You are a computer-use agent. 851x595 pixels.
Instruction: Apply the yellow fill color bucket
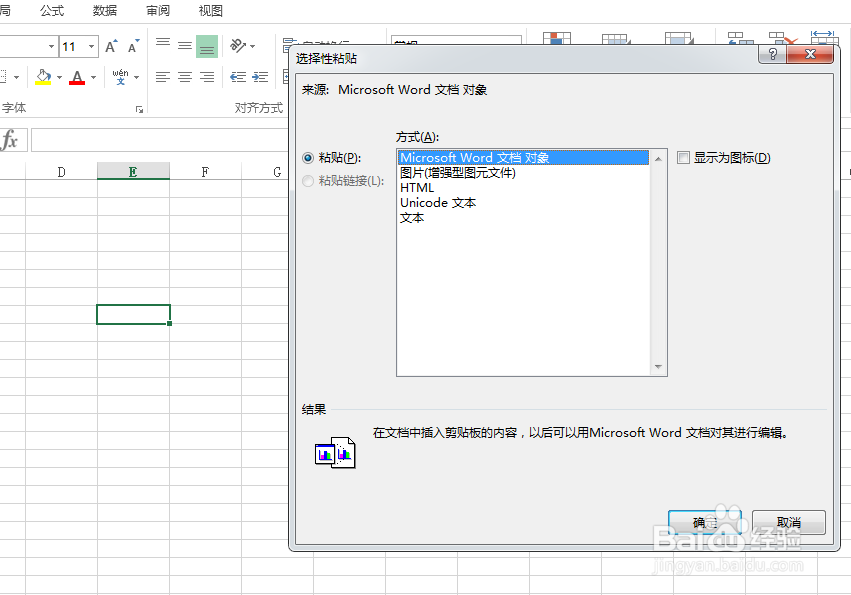[43, 77]
